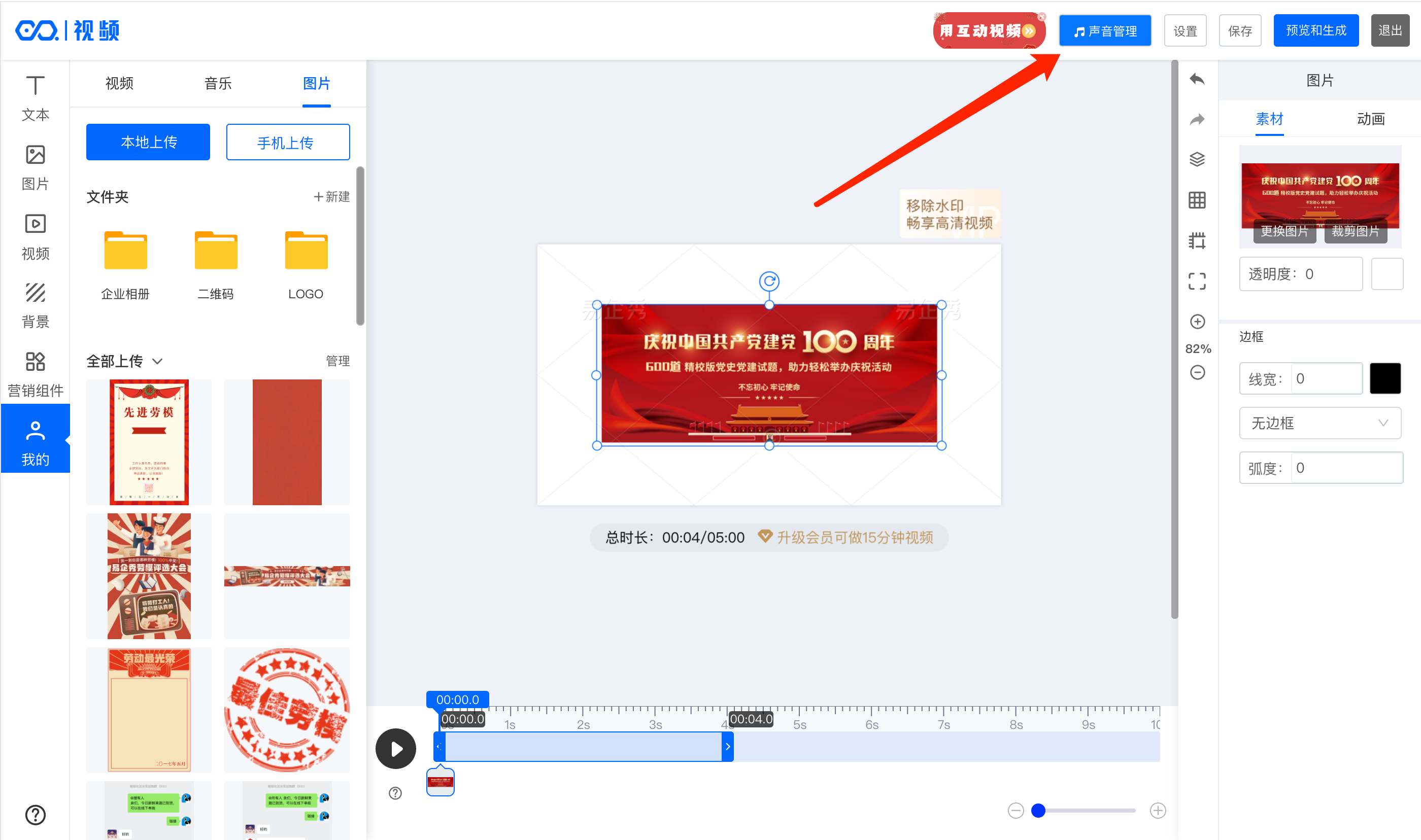Zoom out the canvas with minus icon

[1197, 372]
